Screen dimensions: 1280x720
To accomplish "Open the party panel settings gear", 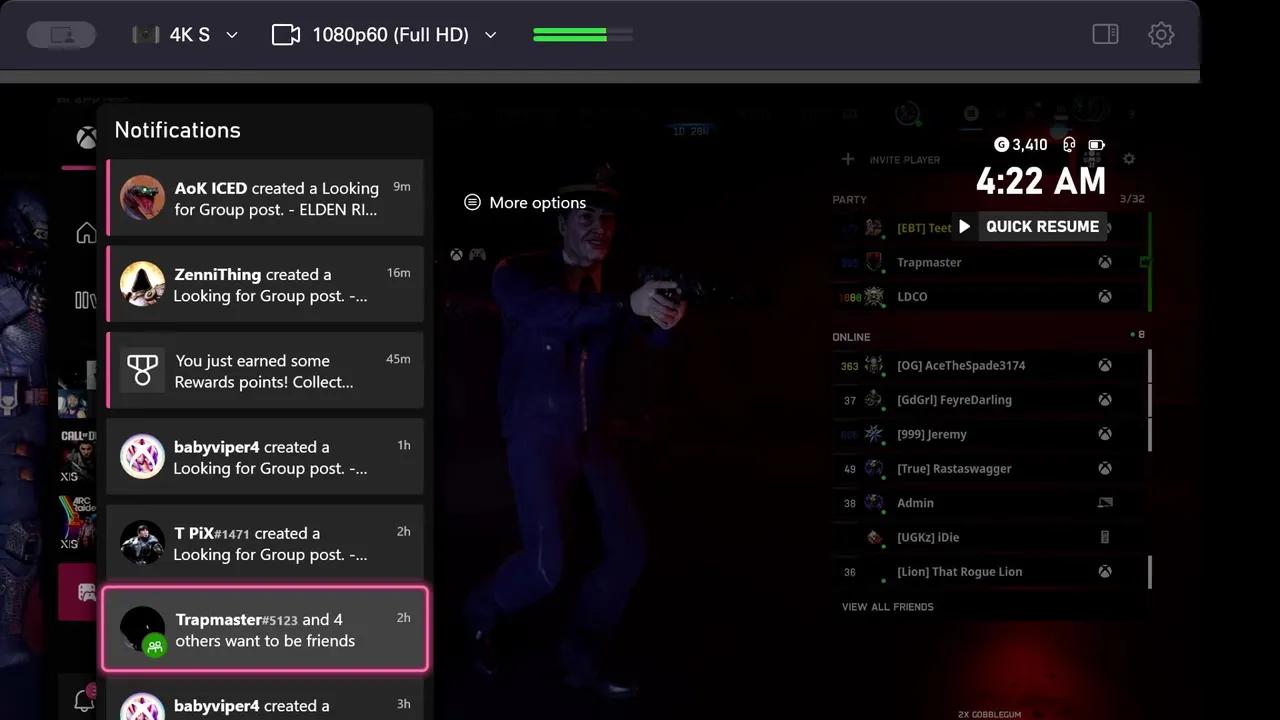I will tap(1129, 159).
